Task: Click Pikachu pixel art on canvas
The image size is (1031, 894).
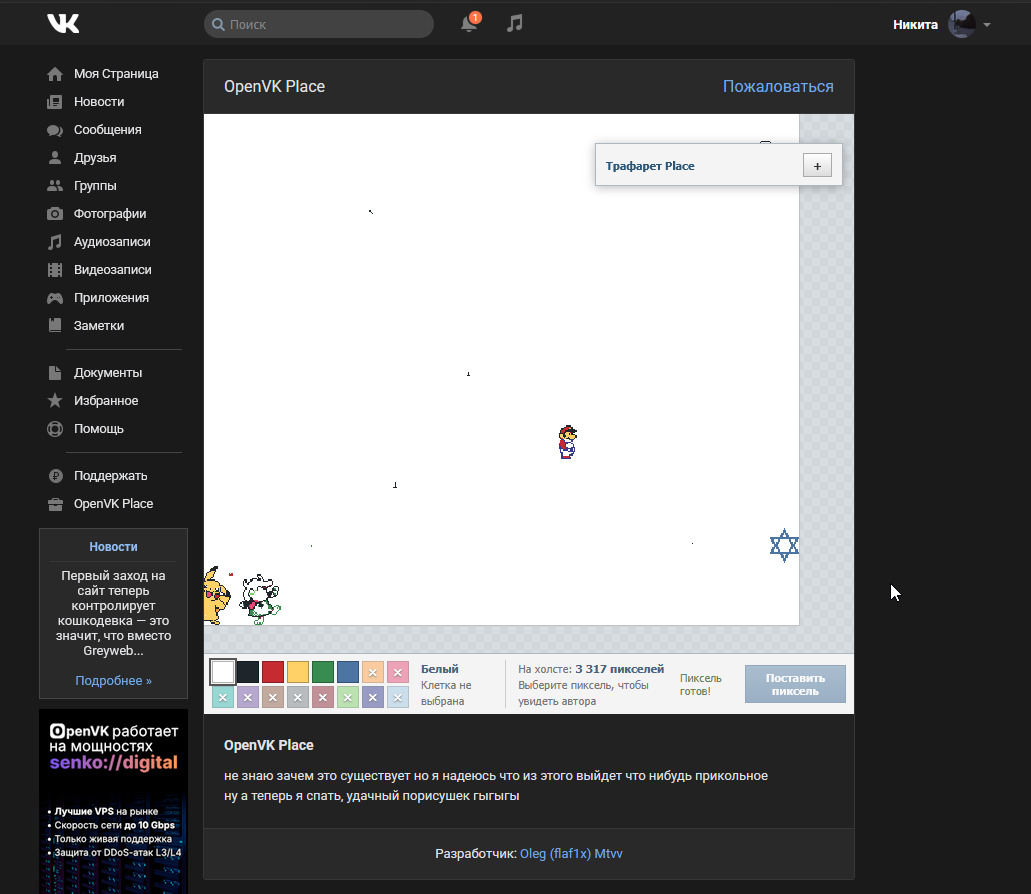Action: coord(217,596)
